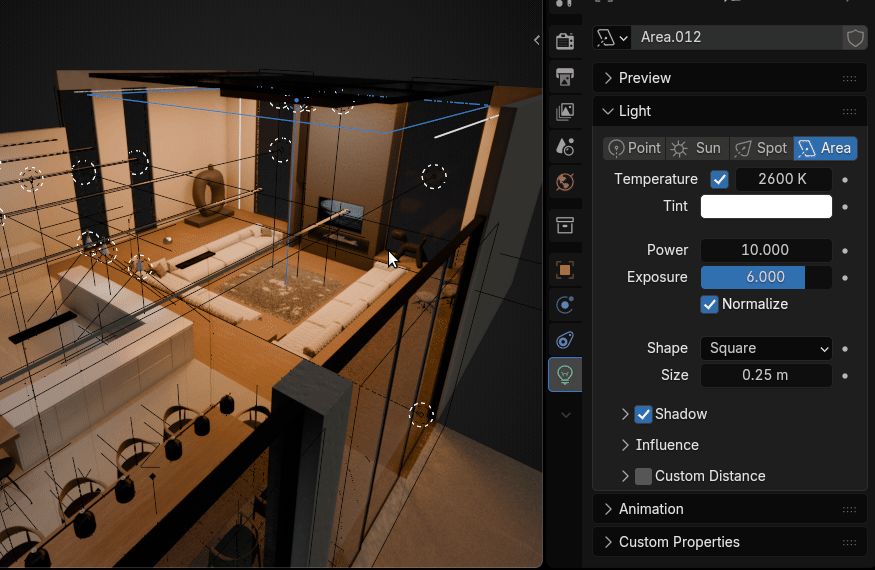The width and height of the screenshot is (875, 570).
Task: Open the View Layer properties tab
Action: [565, 112]
